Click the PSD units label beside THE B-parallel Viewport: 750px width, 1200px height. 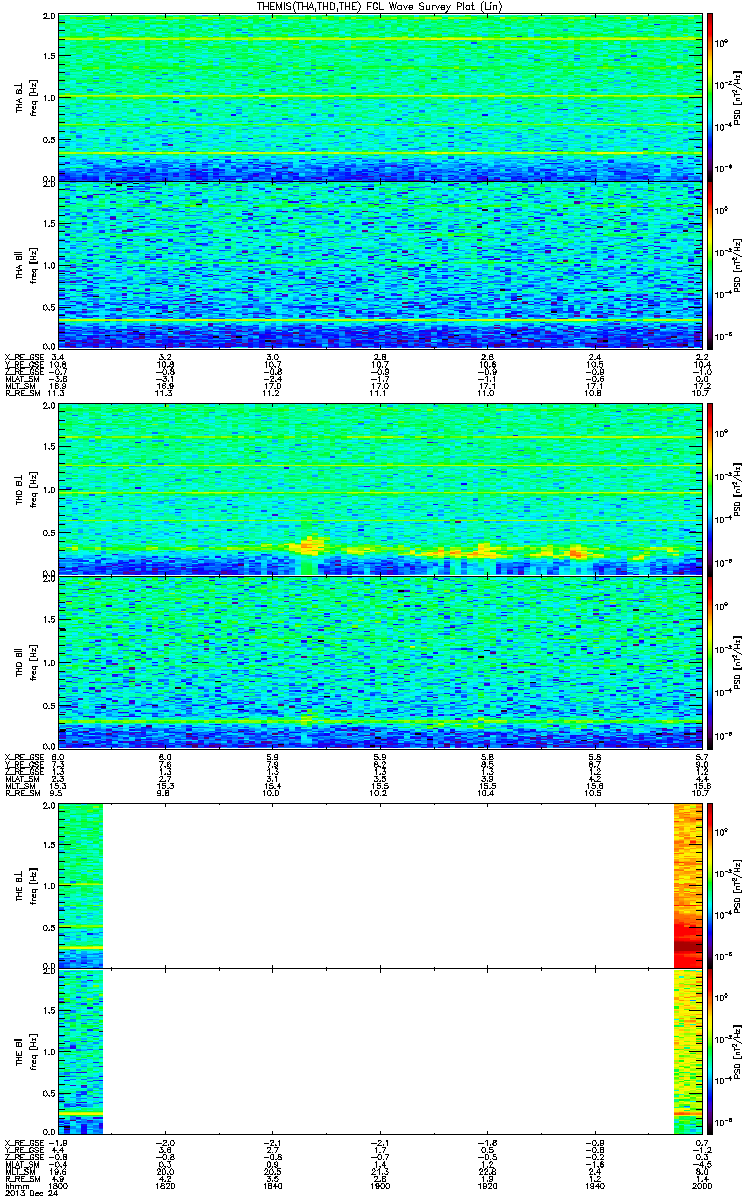coord(737,1050)
